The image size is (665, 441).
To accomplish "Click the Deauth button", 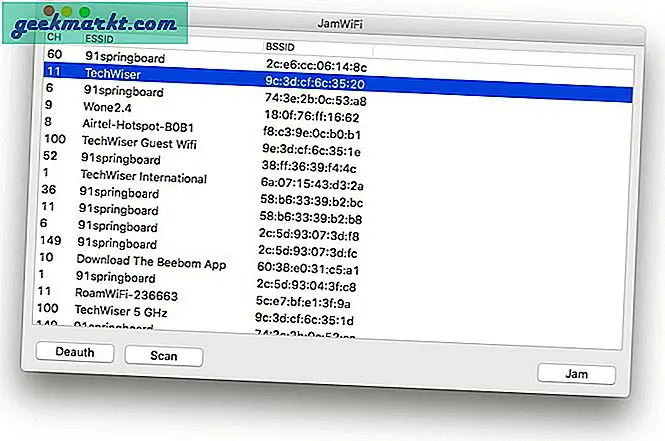I will click(75, 352).
